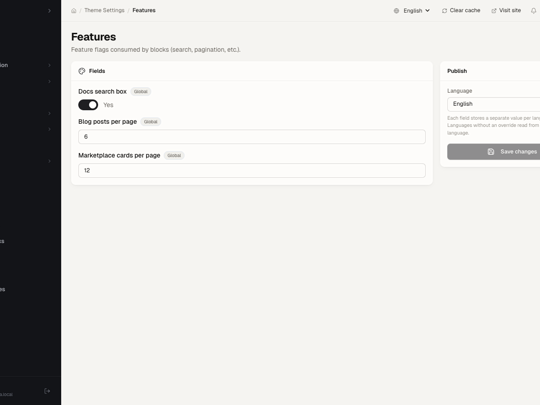Go to dashboard via home breadcrumb icon
540x405 pixels.
pyautogui.click(x=74, y=11)
